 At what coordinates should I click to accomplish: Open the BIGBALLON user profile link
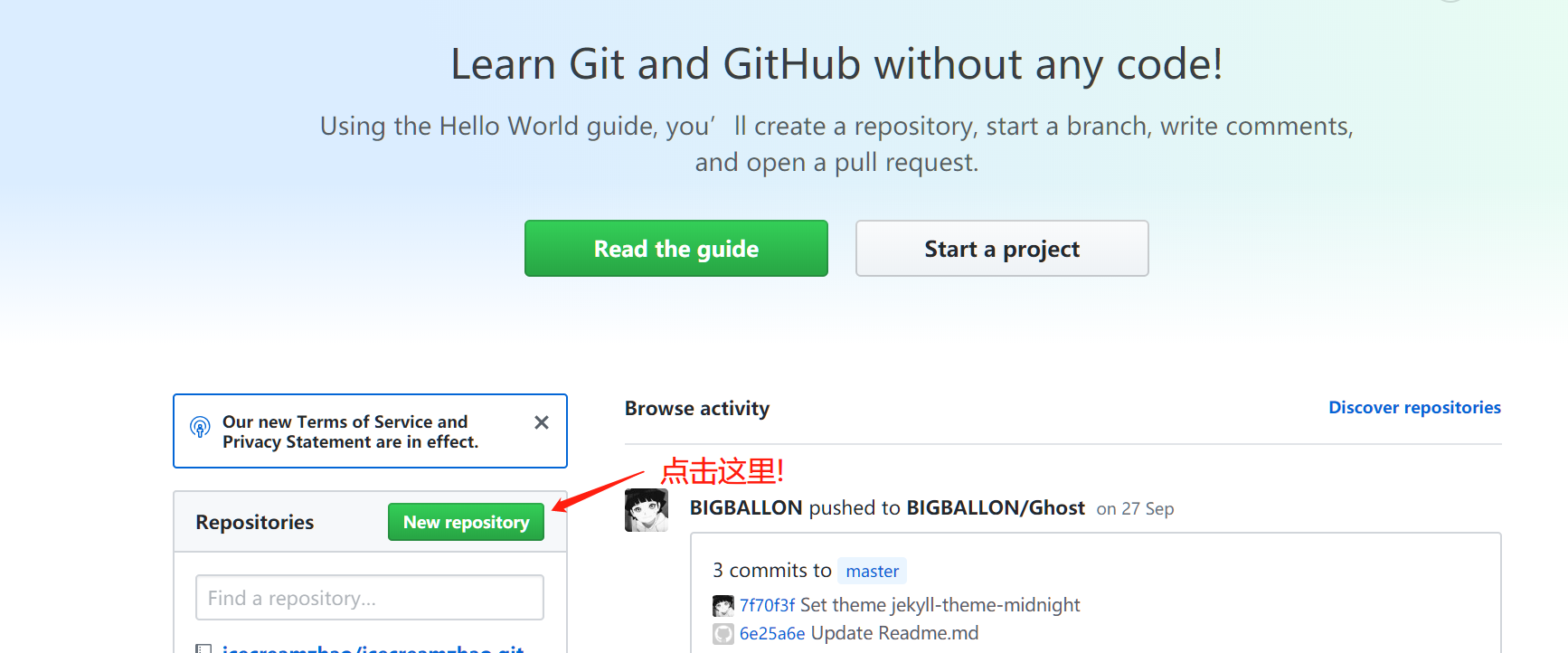tap(746, 508)
